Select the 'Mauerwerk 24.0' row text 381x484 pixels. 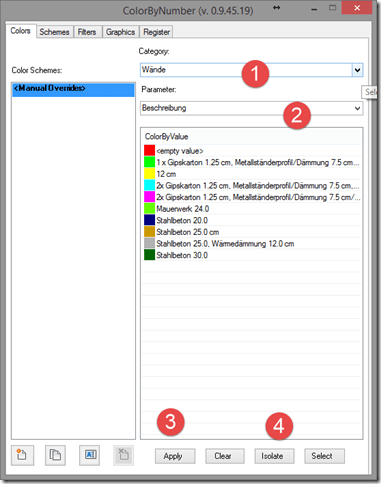pyautogui.click(x=183, y=209)
